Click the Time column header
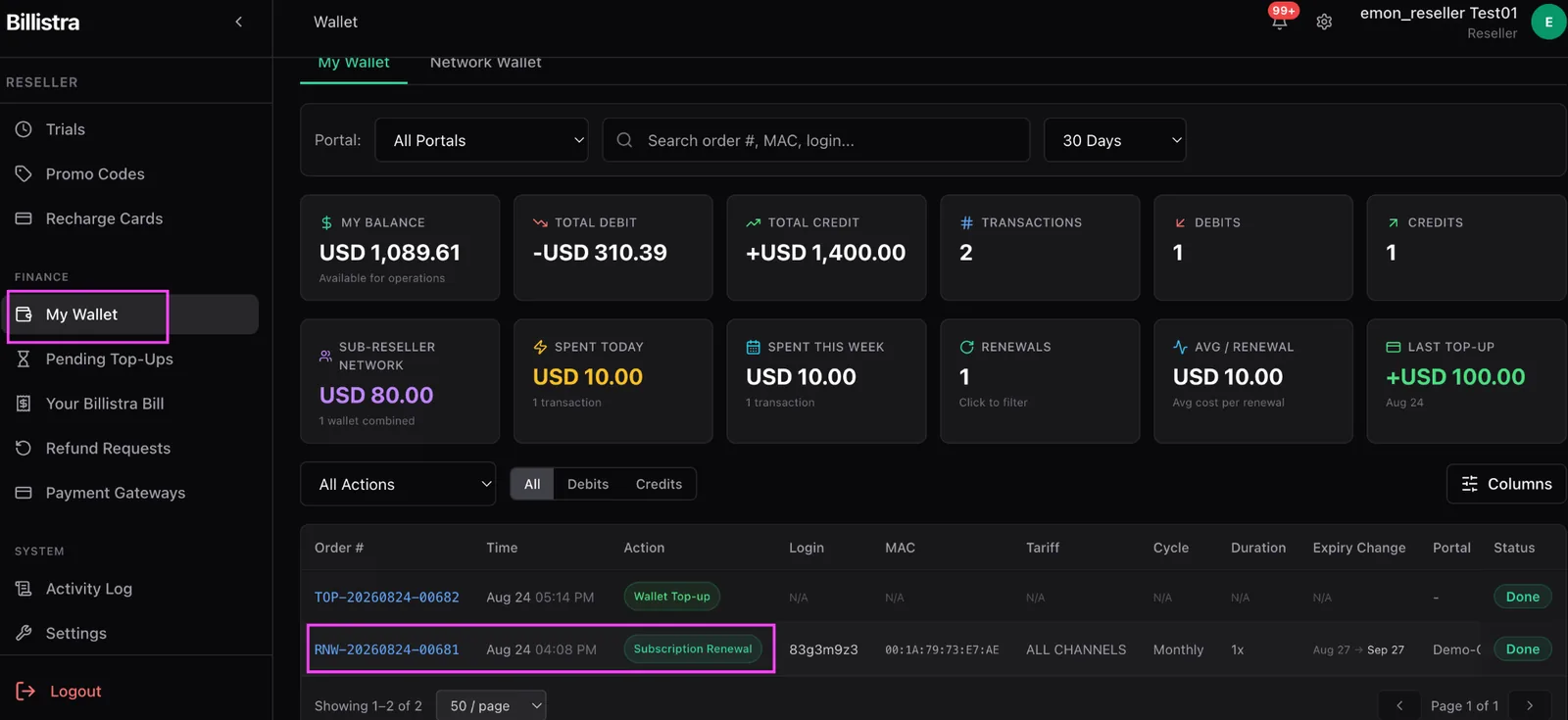 (502, 548)
